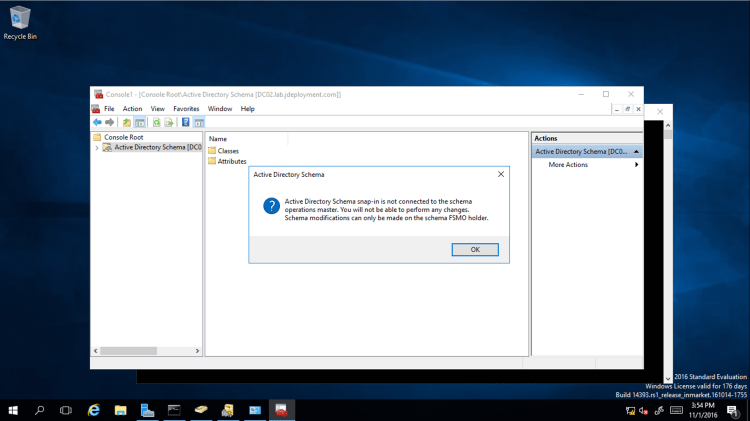The height and width of the screenshot is (421, 750).
Task: Expand the More Actions submenu arrow
Action: click(636, 164)
